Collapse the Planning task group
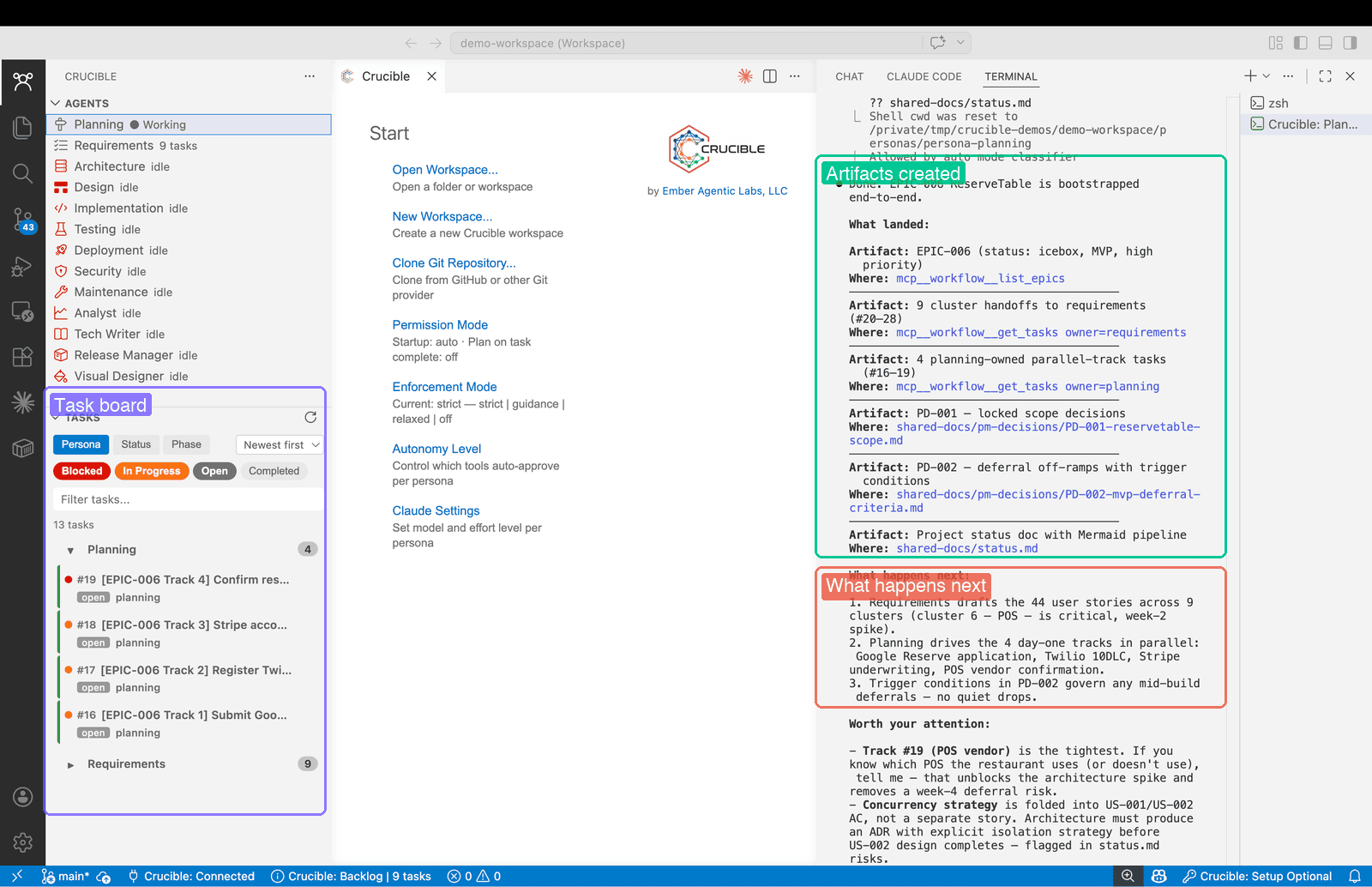 [x=70, y=550]
